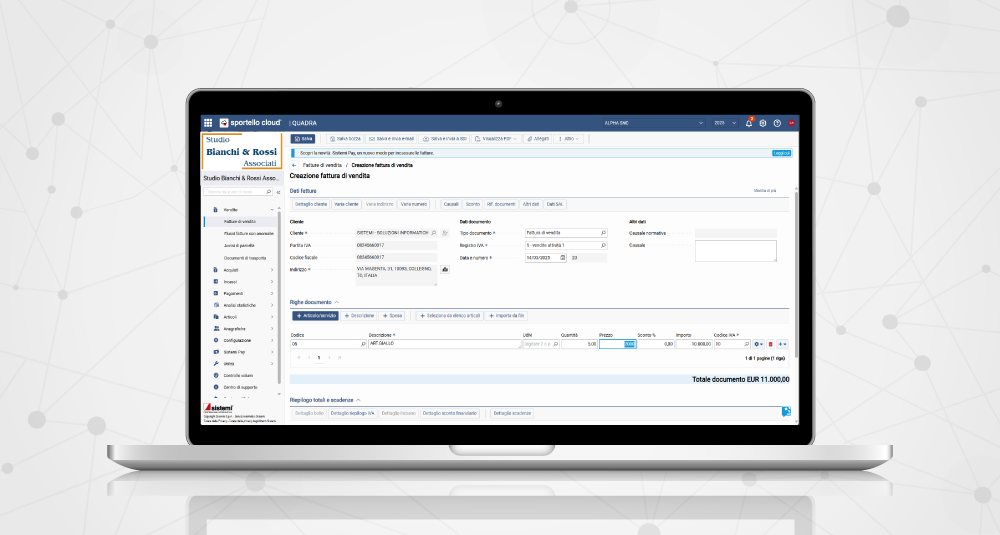Open the Visualizza PDF dropdown

pyautogui.click(x=494, y=139)
